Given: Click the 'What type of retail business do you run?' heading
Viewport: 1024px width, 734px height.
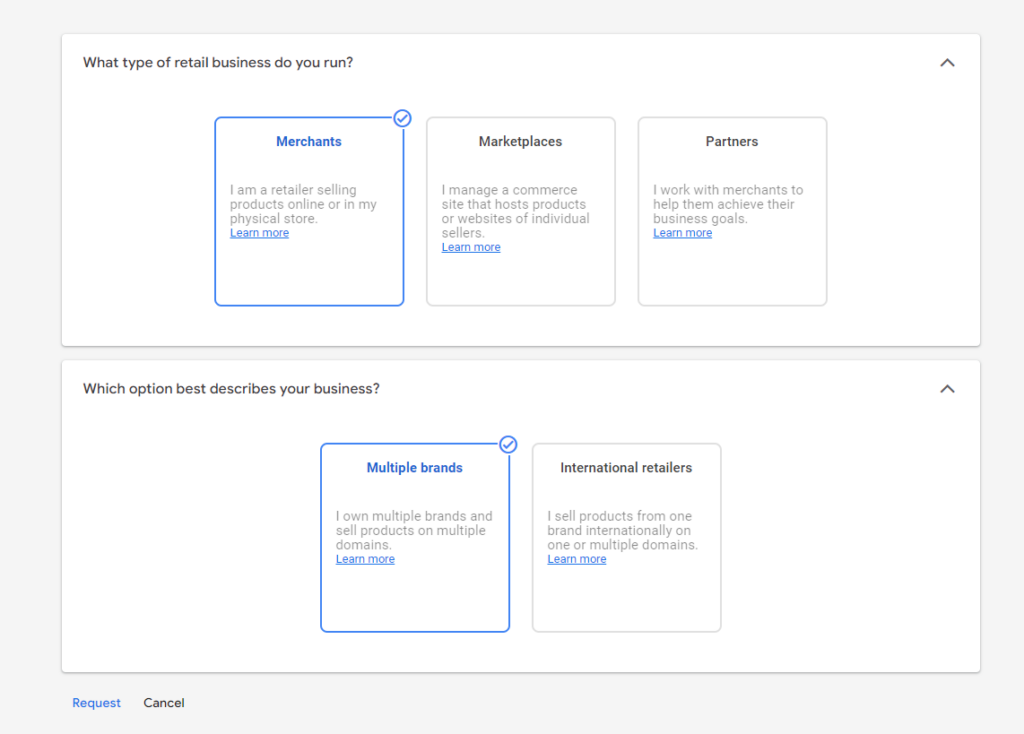Looking at the screenshot, I should [218, 63].
